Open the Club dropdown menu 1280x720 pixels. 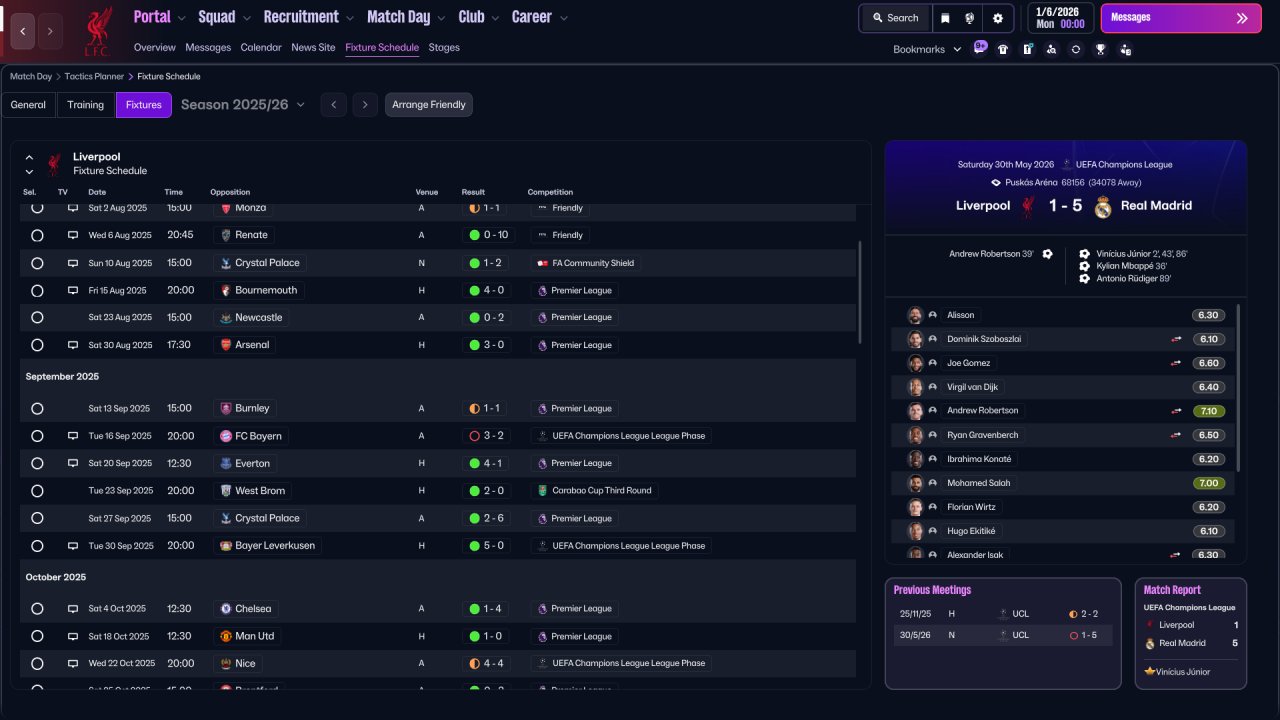[x=479, y=17]
